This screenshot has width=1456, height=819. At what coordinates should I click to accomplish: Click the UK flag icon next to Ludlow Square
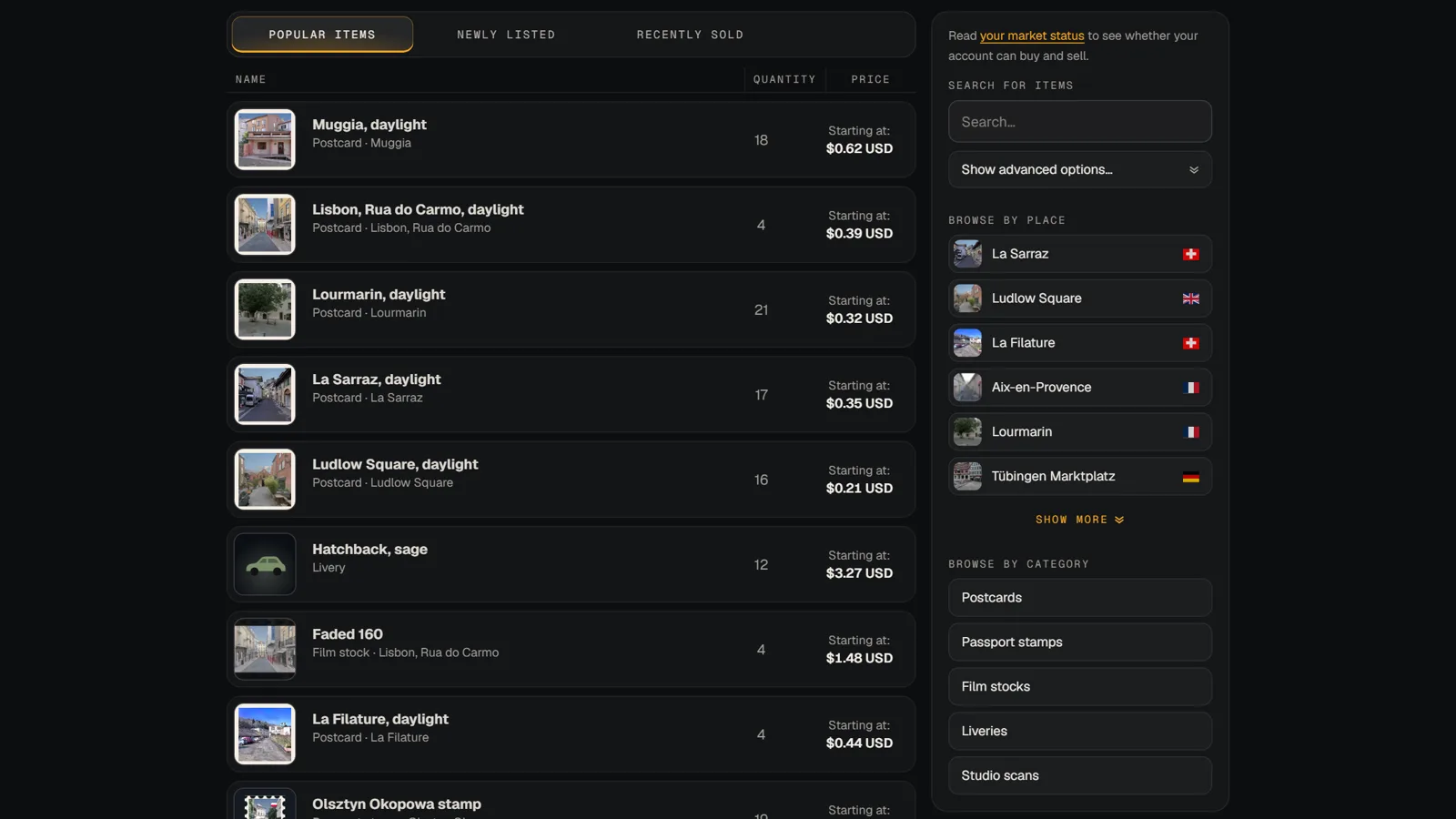tap(1190, 298)
